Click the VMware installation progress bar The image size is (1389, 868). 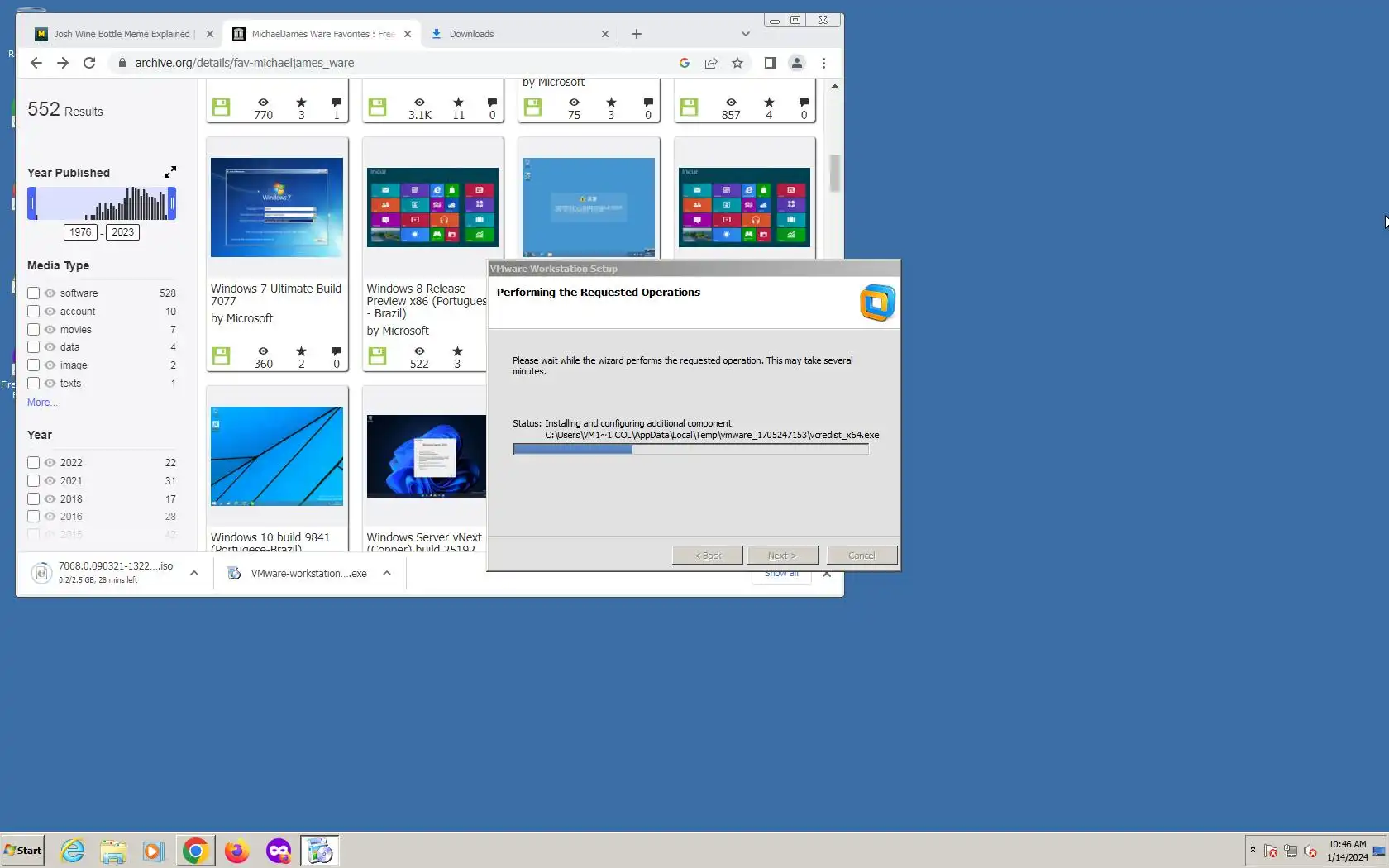[690, 449]
